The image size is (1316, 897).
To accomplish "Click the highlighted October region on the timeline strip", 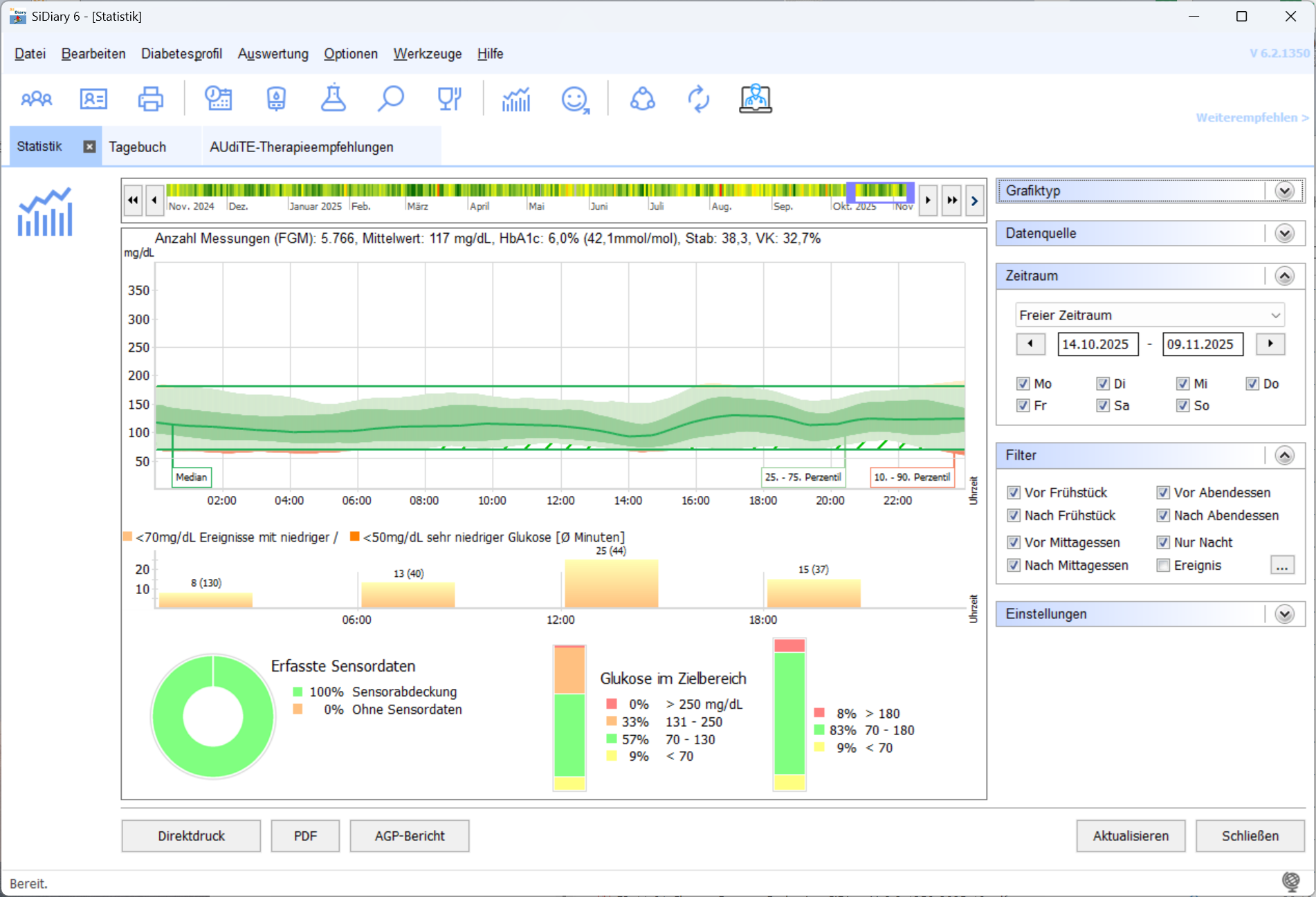I will 880,192.
